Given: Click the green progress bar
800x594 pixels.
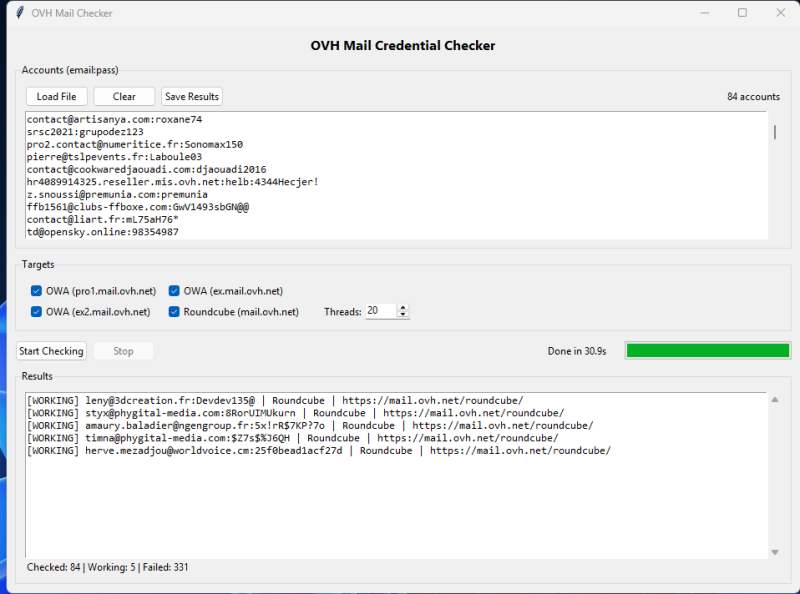Looking at the screenshot, I should point(708,351).
